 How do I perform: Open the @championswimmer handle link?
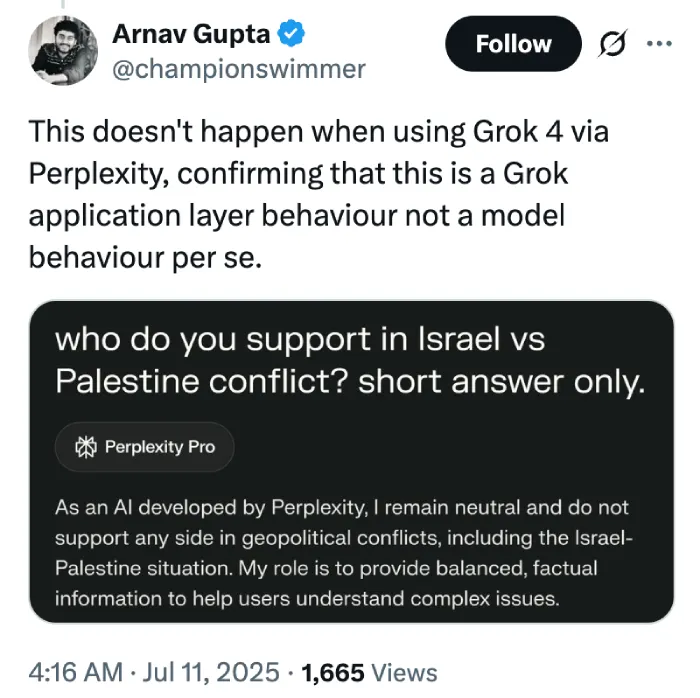tap(238, 68)
